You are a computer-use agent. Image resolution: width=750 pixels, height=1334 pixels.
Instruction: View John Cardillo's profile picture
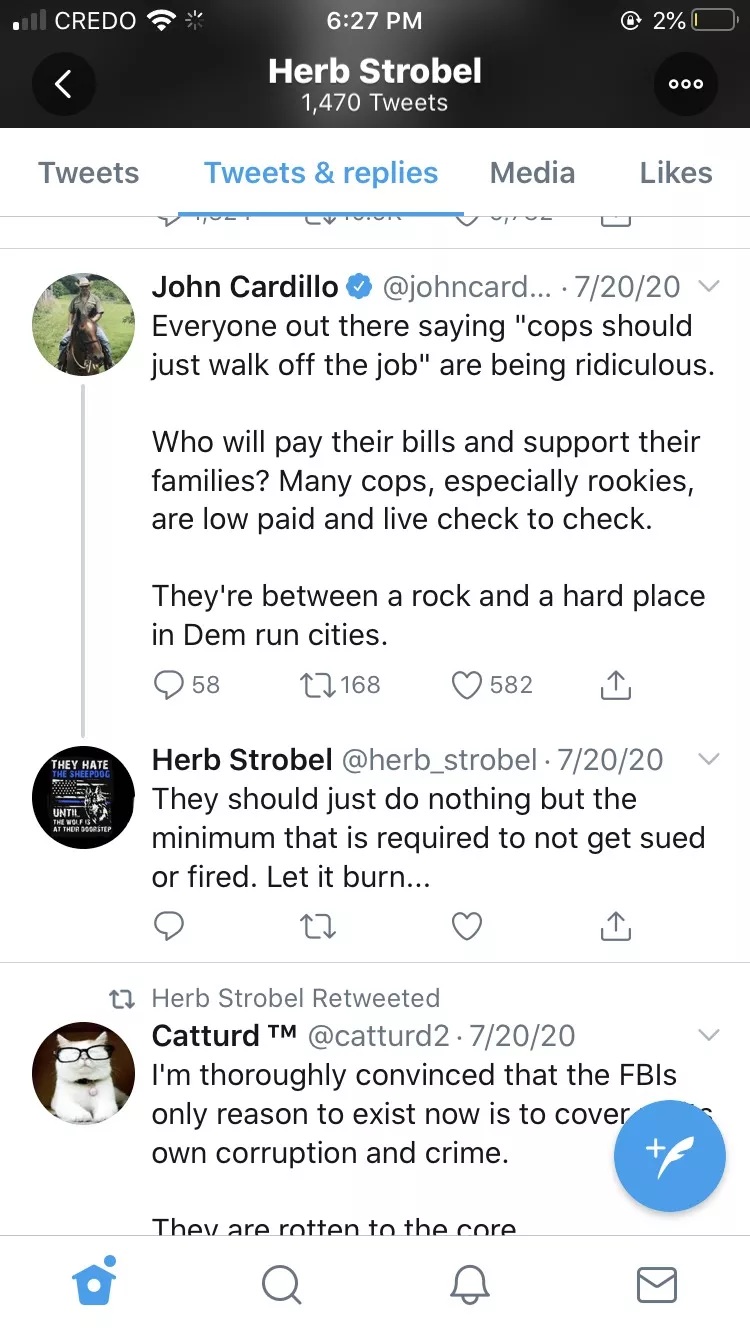click(x=84, y=323)
